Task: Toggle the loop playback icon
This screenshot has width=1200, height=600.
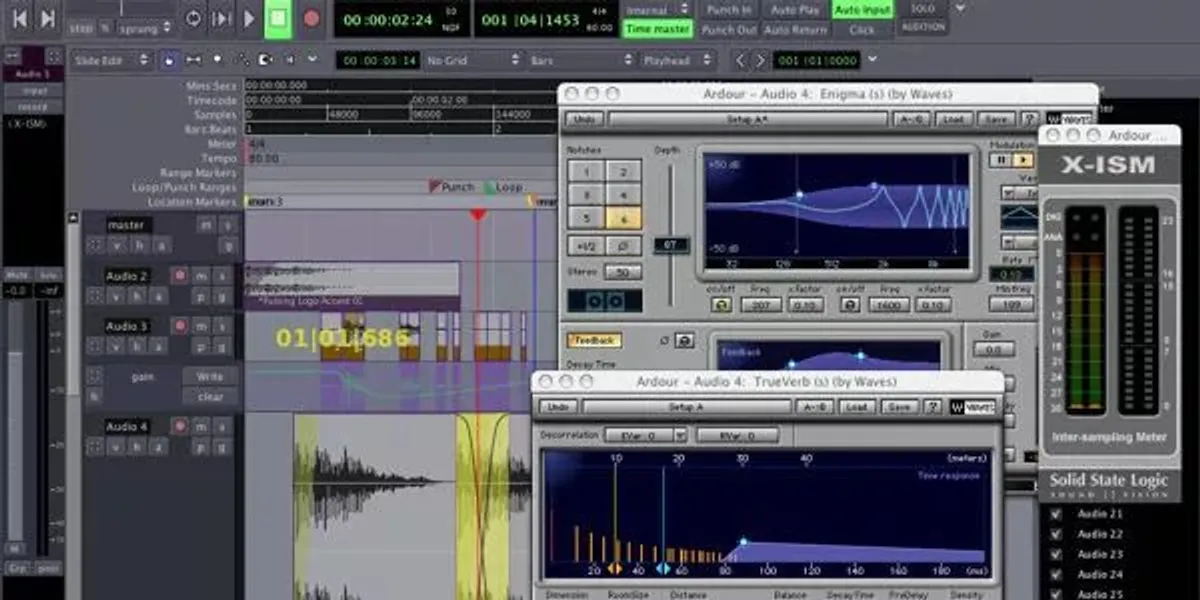Action: click(193, 18)
